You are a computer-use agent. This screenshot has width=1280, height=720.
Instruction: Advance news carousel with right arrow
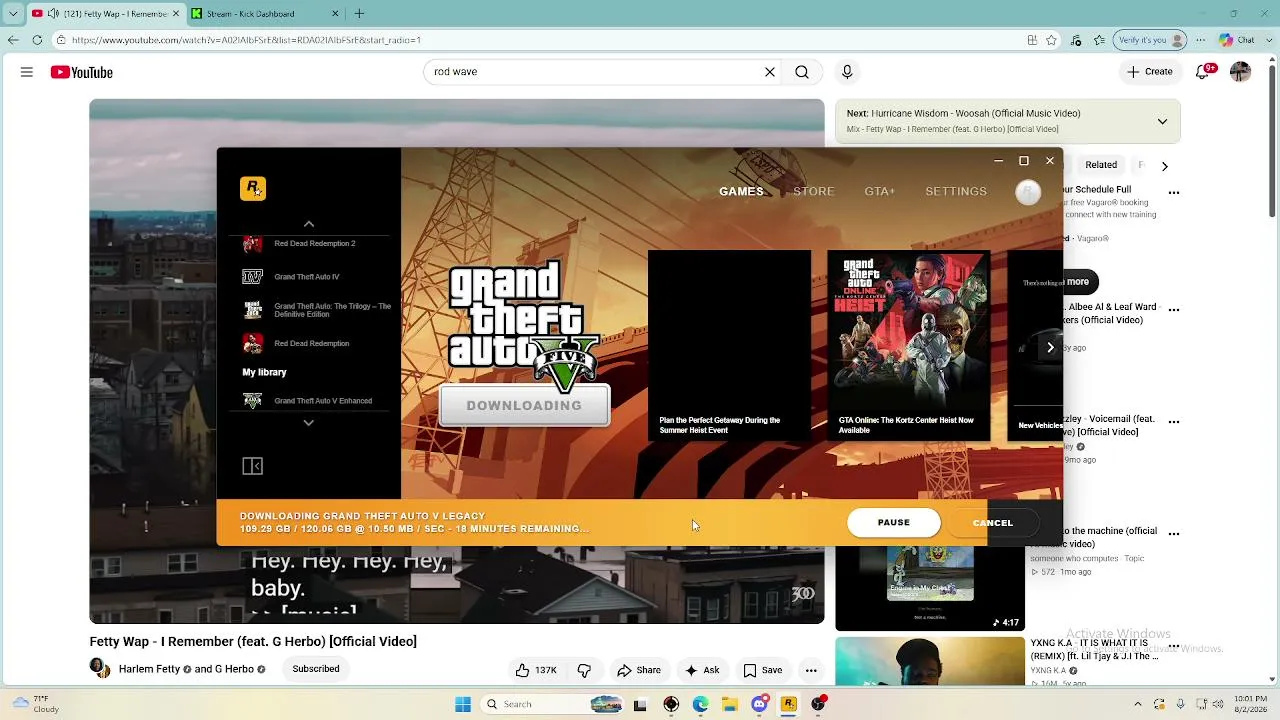tap(1050, 347)
